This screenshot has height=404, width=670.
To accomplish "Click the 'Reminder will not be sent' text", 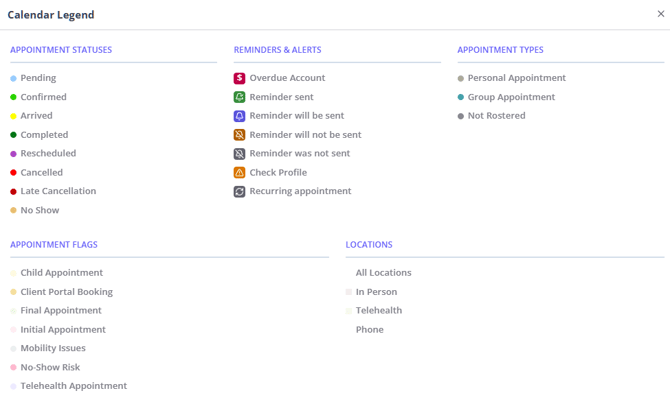I will [x=306, y=134].
